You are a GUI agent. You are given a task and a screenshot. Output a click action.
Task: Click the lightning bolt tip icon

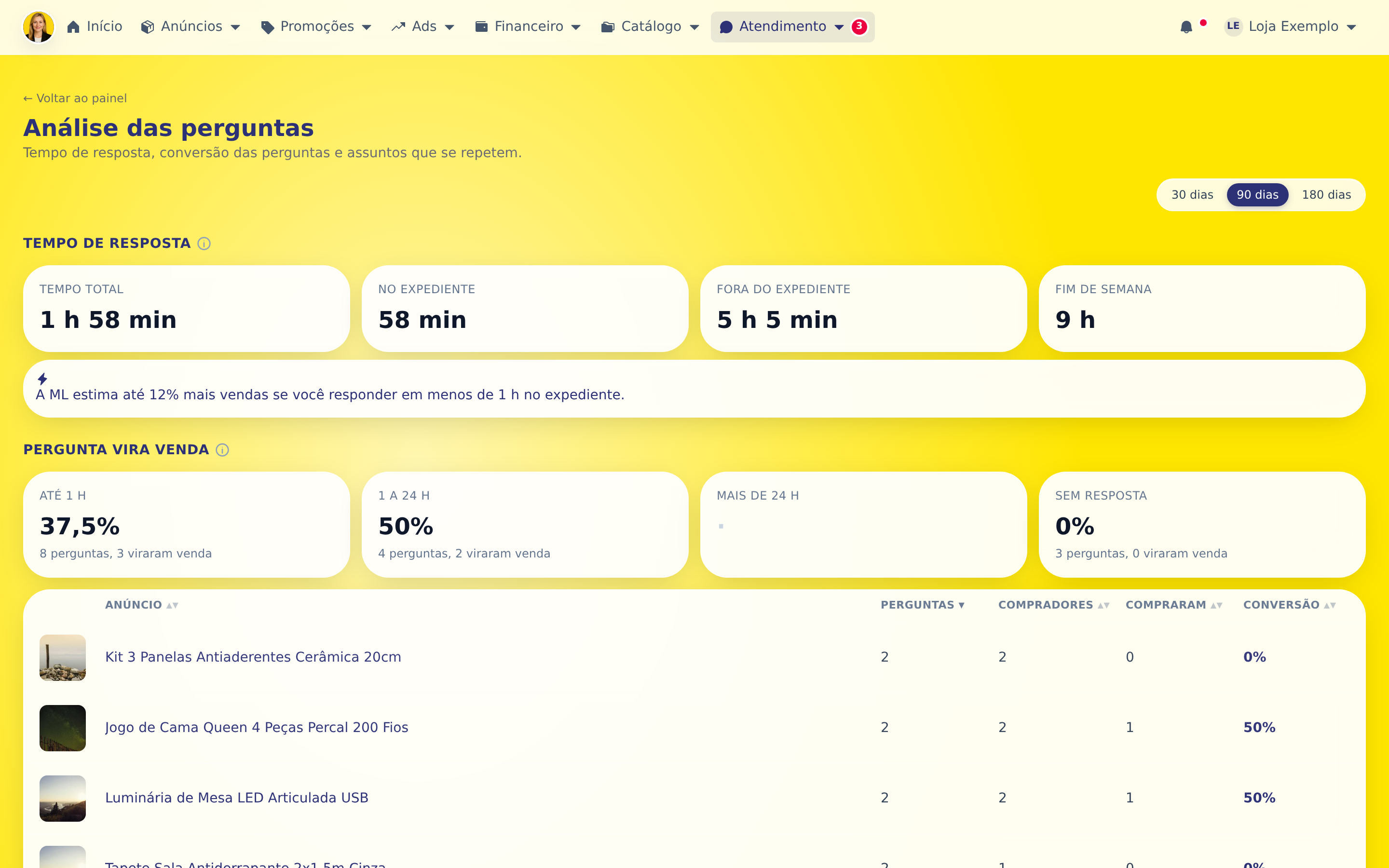[42, 379]
